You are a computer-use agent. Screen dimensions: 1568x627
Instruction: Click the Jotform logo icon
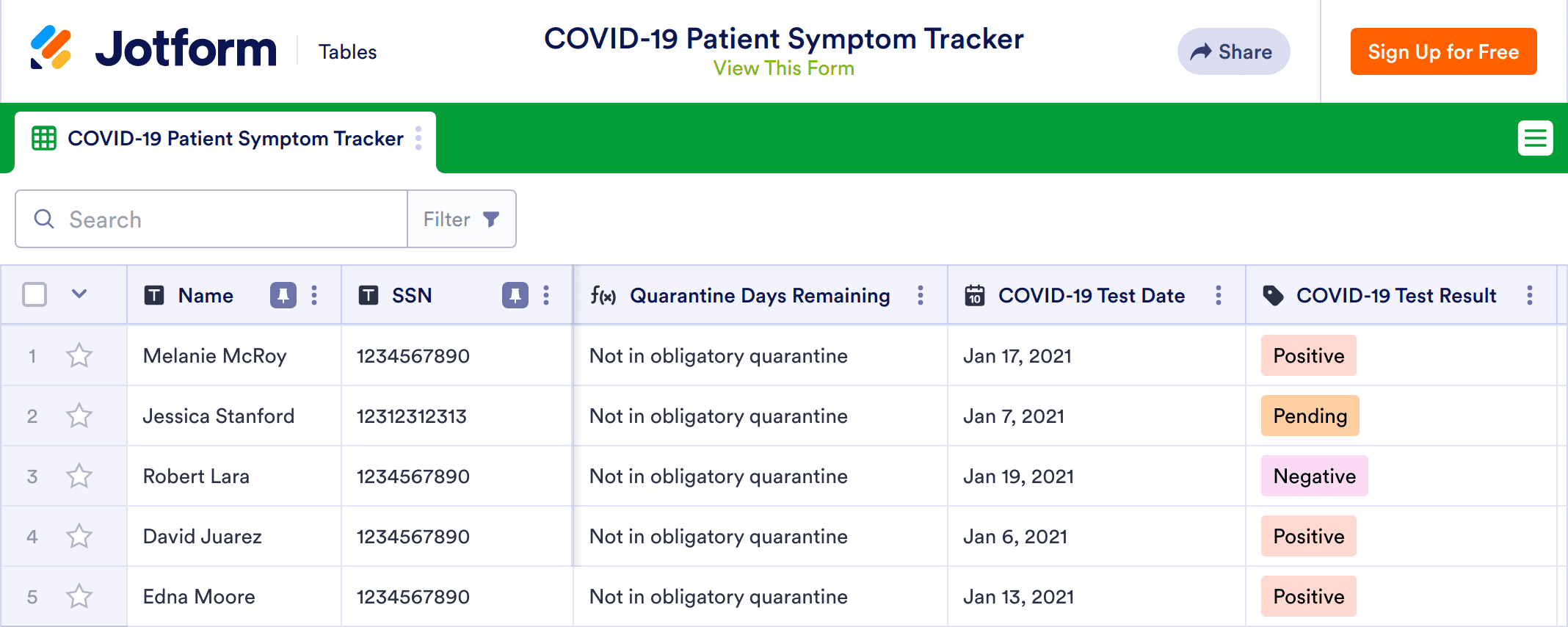51,48
